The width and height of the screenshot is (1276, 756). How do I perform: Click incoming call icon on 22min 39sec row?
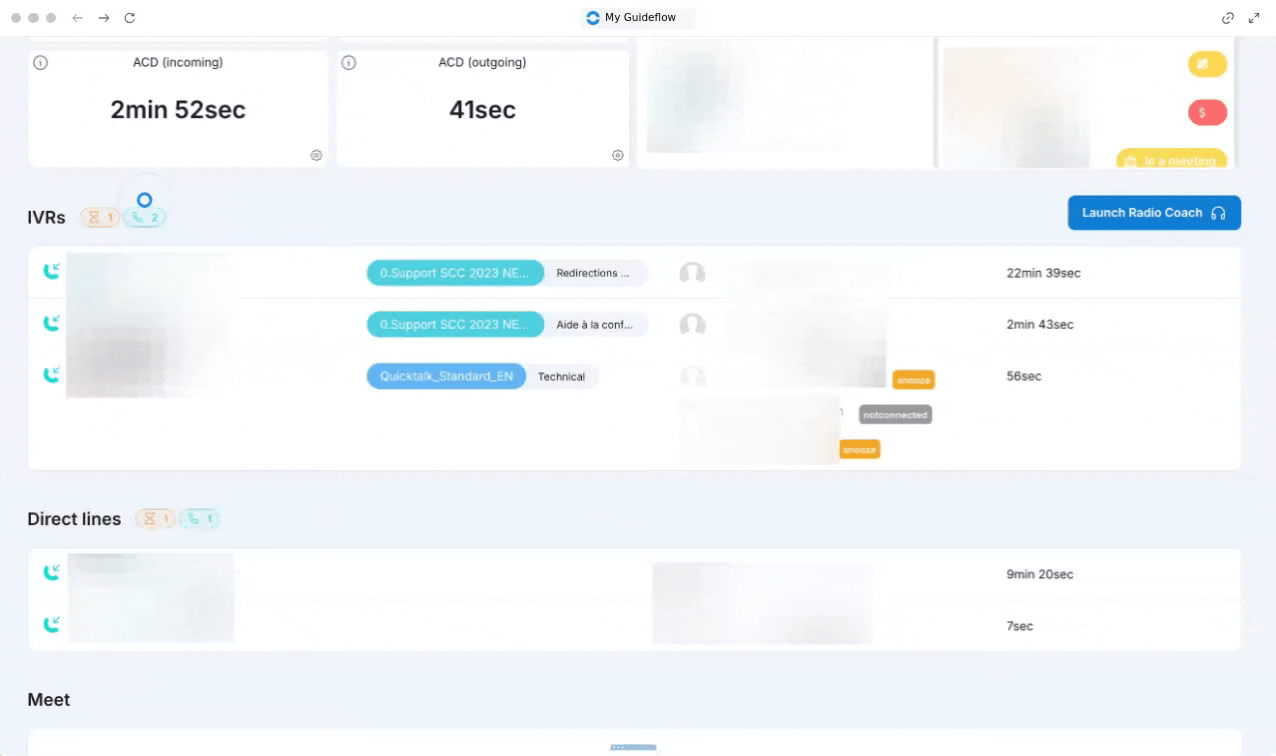[51, 272]
